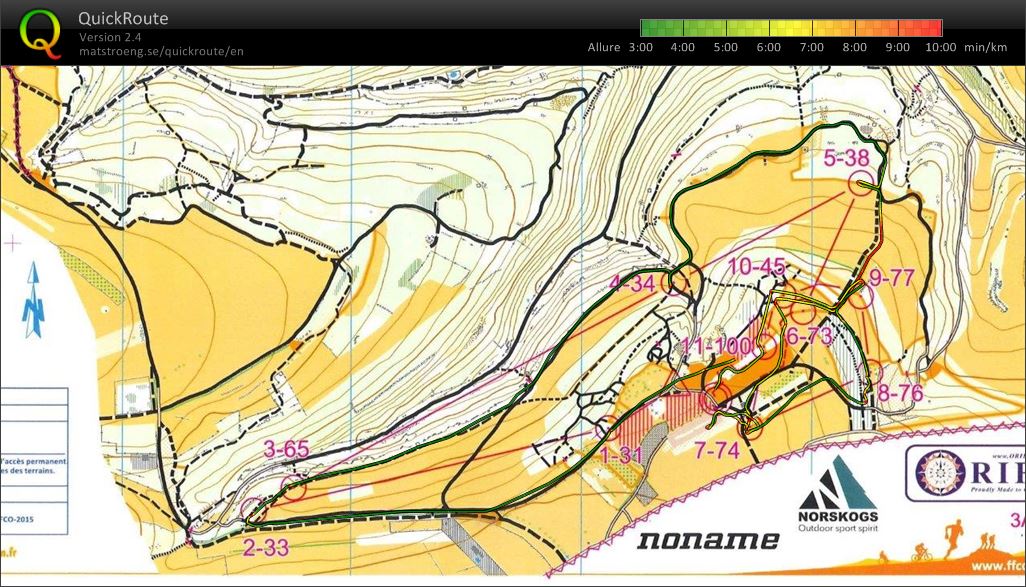Screen dimensions: 1026x587
Task: Click the 3:00 pace value
Action: coord(641,47)
